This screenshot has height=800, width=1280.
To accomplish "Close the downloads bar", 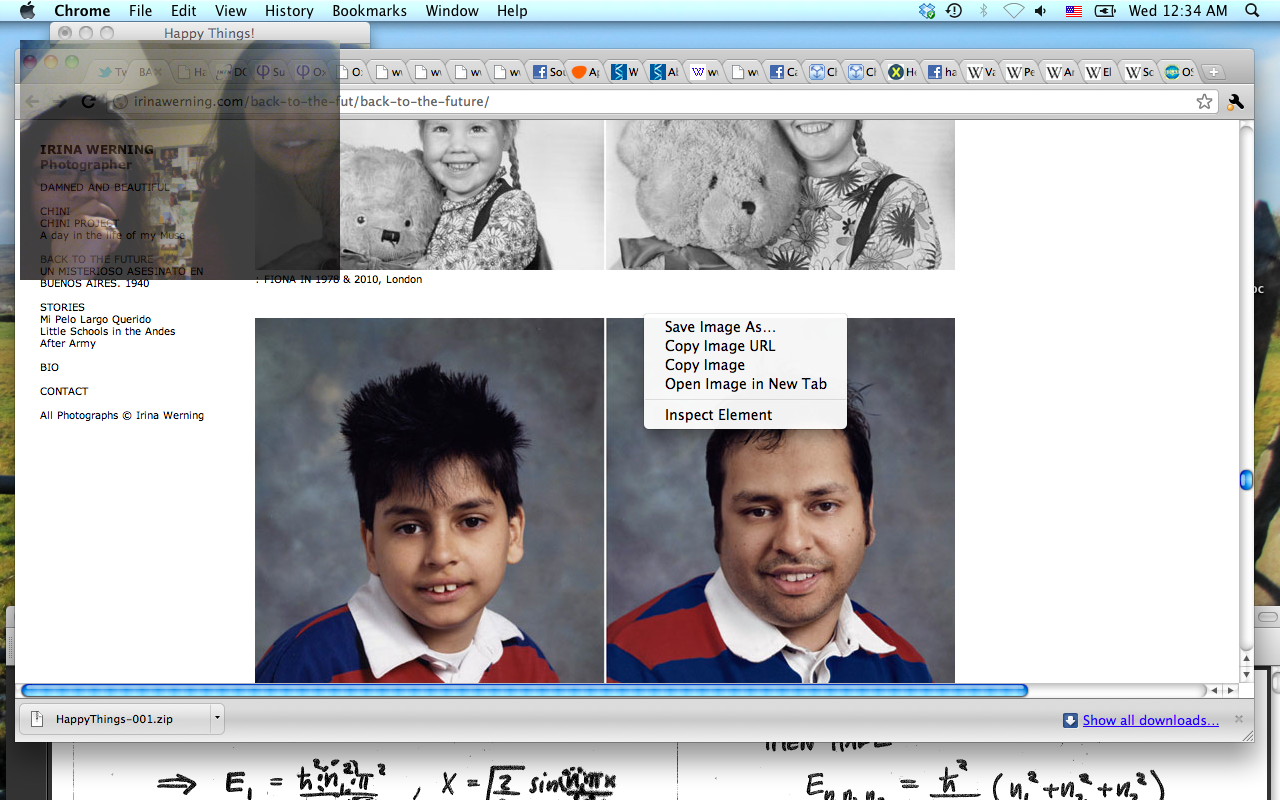I will coord(1239,719).
